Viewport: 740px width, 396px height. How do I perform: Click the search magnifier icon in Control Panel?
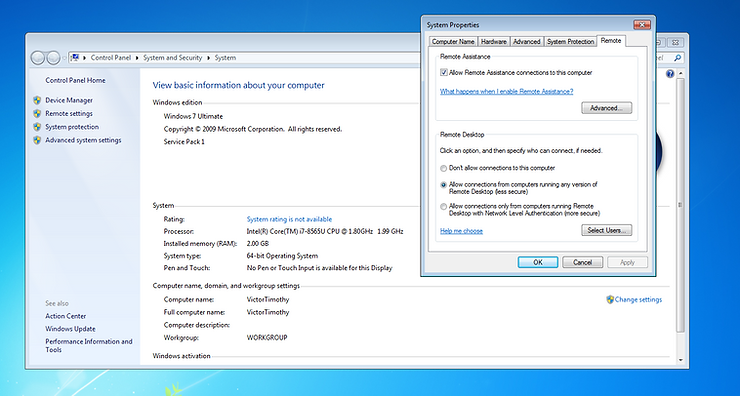coord(677,58)
